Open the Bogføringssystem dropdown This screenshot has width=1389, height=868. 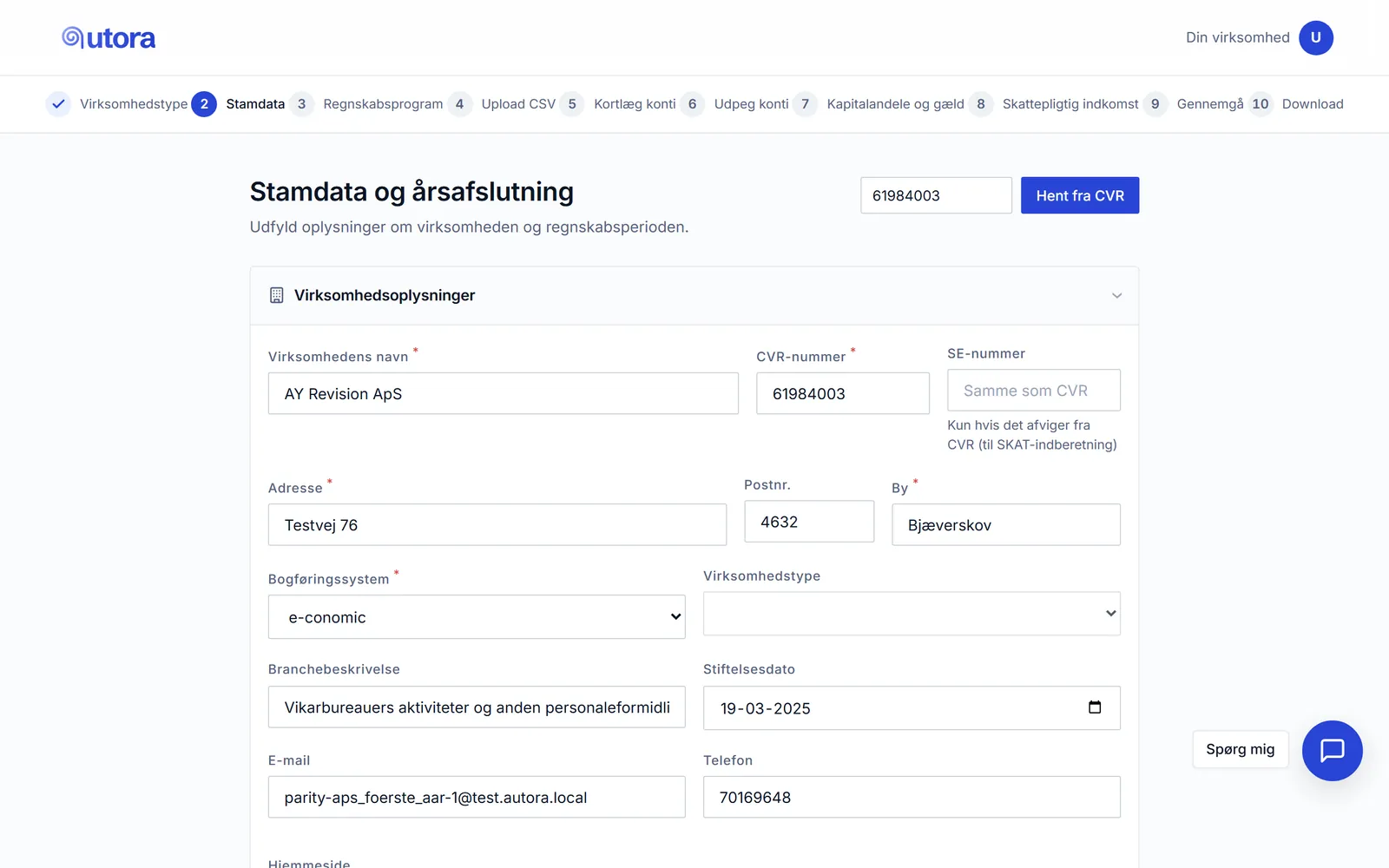tap(477, 617)
